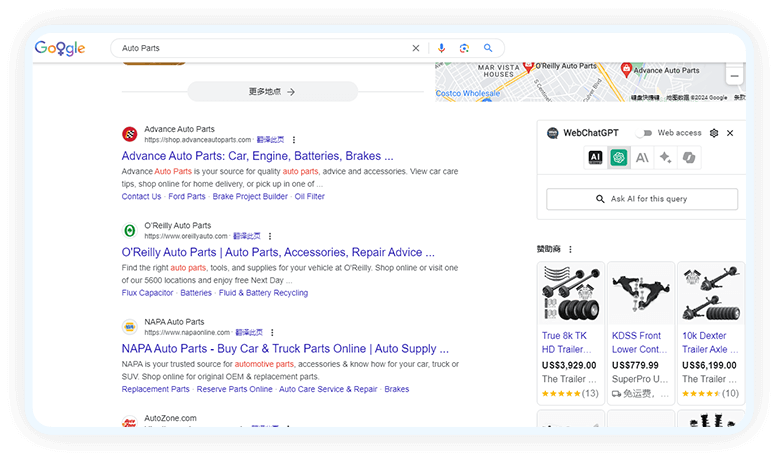779x460 pixels.
Task: Click the NAPA Auto Parts favicon
Action: 130,327
